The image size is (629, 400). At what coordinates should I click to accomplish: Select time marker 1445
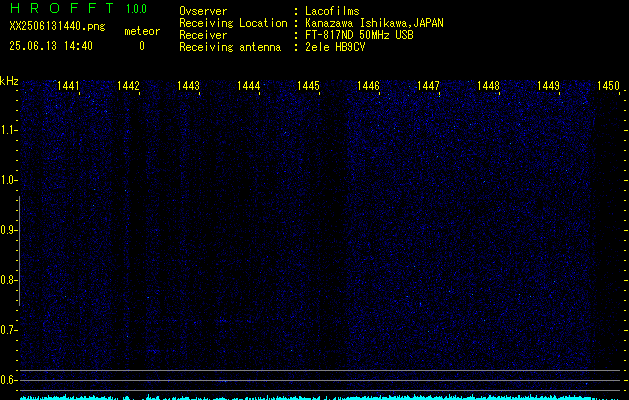(x=308, y=85)
